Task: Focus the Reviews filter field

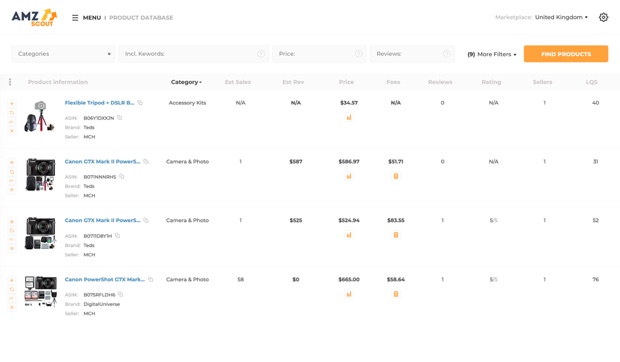Action: (412, 54)
